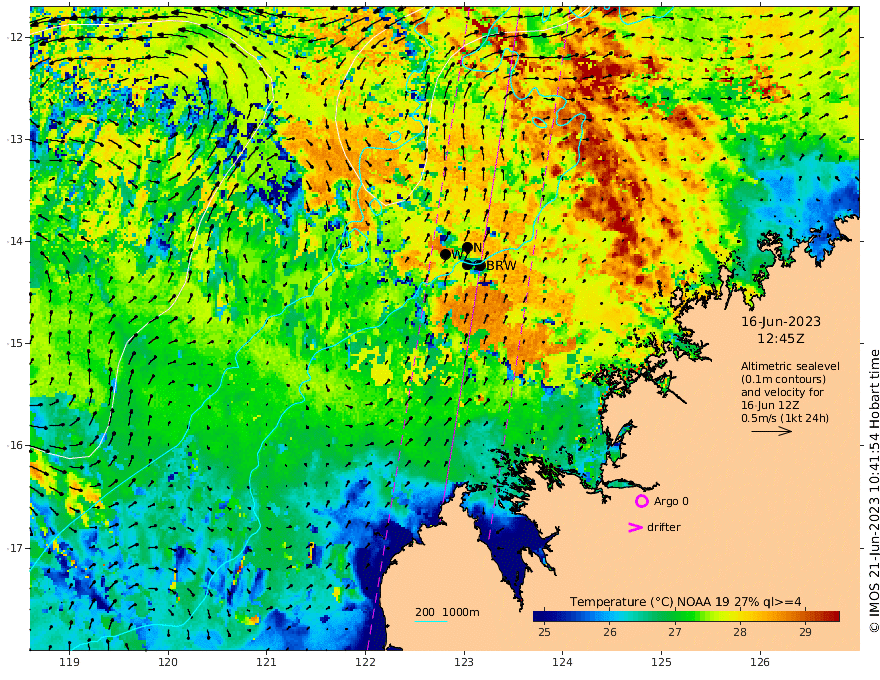Click the magenta Argo circle legend symbol

click(x=641, y=501)
